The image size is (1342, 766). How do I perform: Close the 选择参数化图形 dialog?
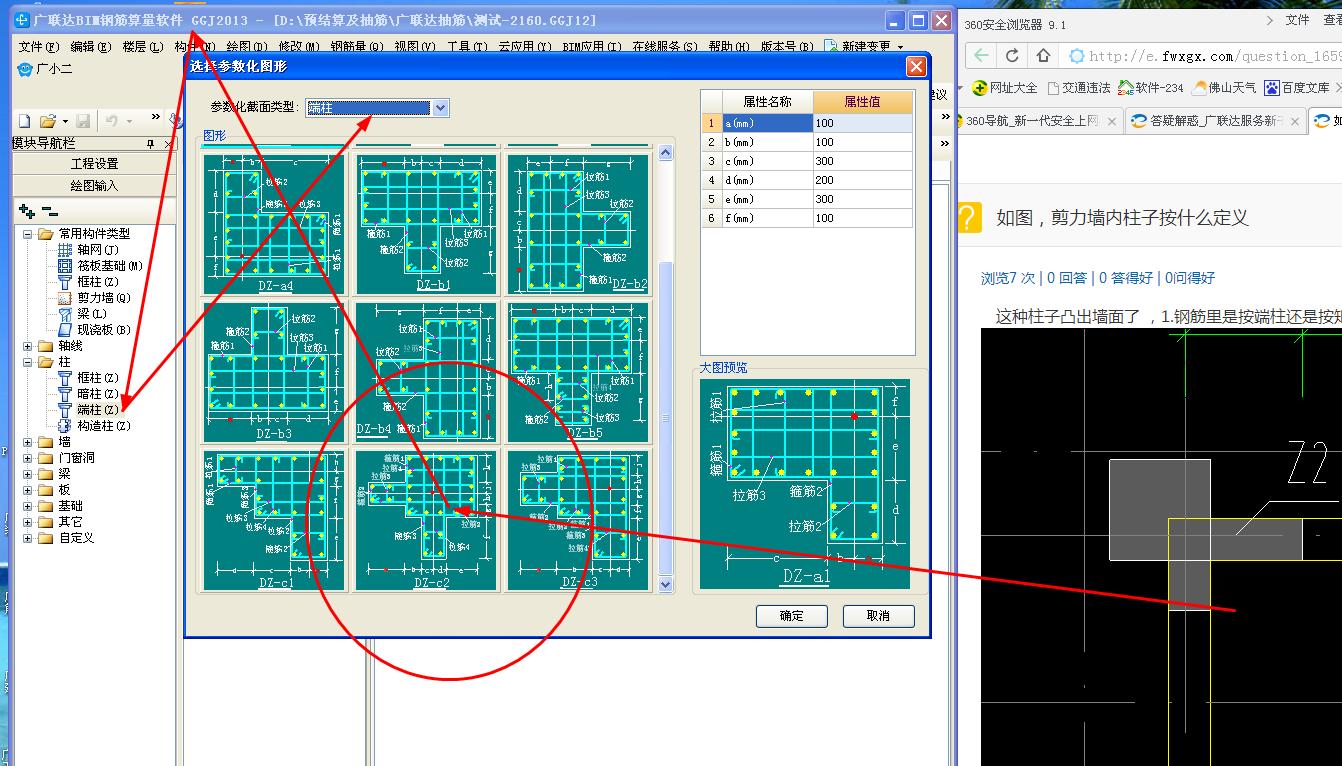click(915, 67)
